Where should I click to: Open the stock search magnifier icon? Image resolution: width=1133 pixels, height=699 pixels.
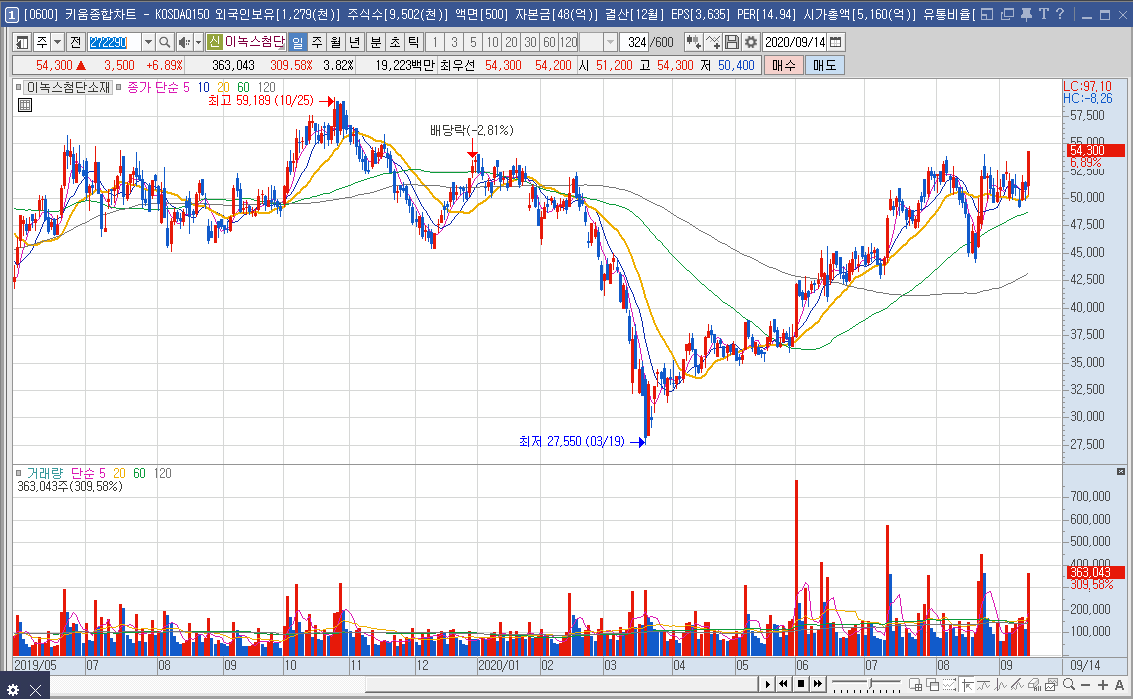coord(165,43)
